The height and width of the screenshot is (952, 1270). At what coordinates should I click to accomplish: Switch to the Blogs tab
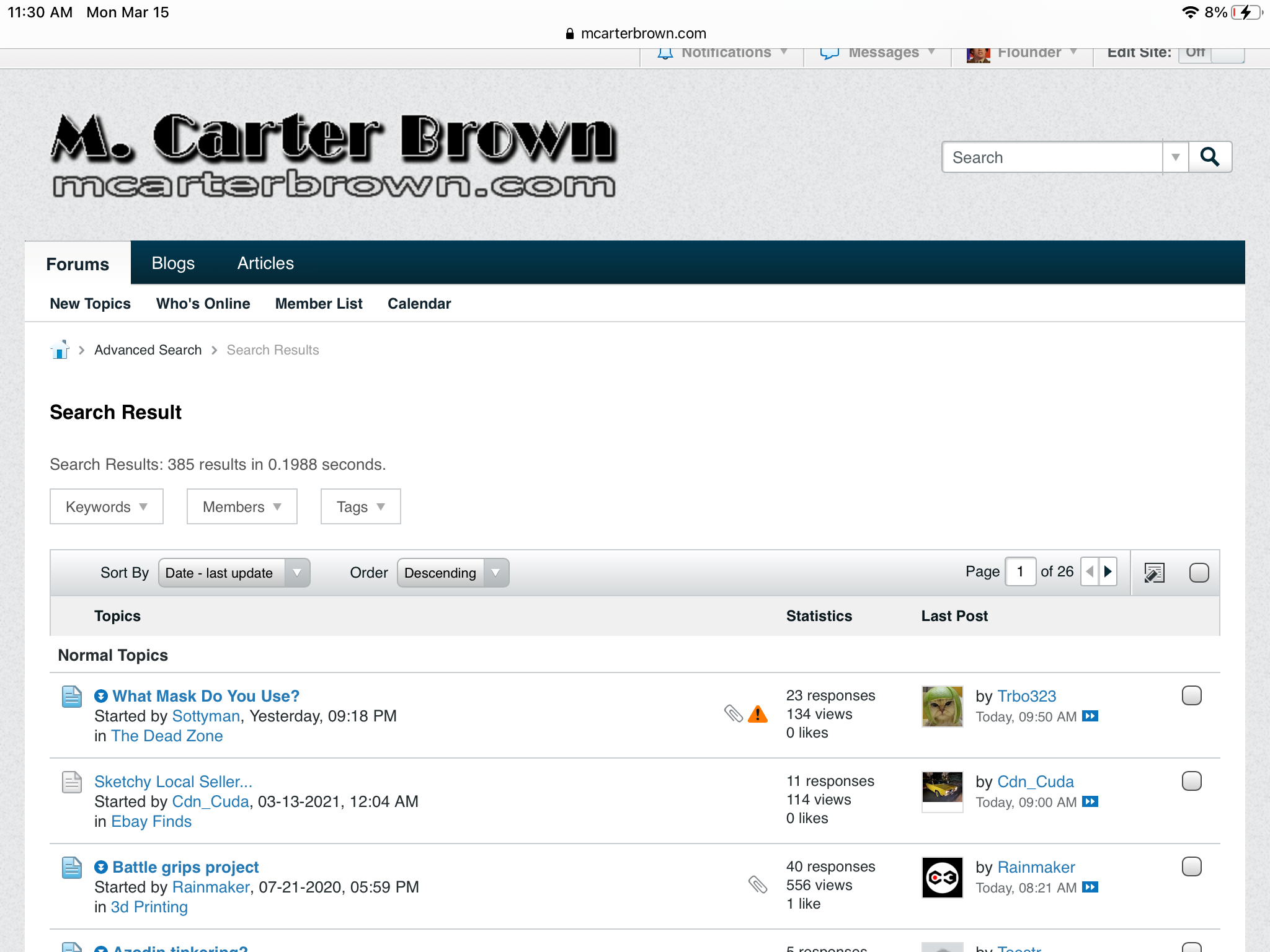click(173, 263)
